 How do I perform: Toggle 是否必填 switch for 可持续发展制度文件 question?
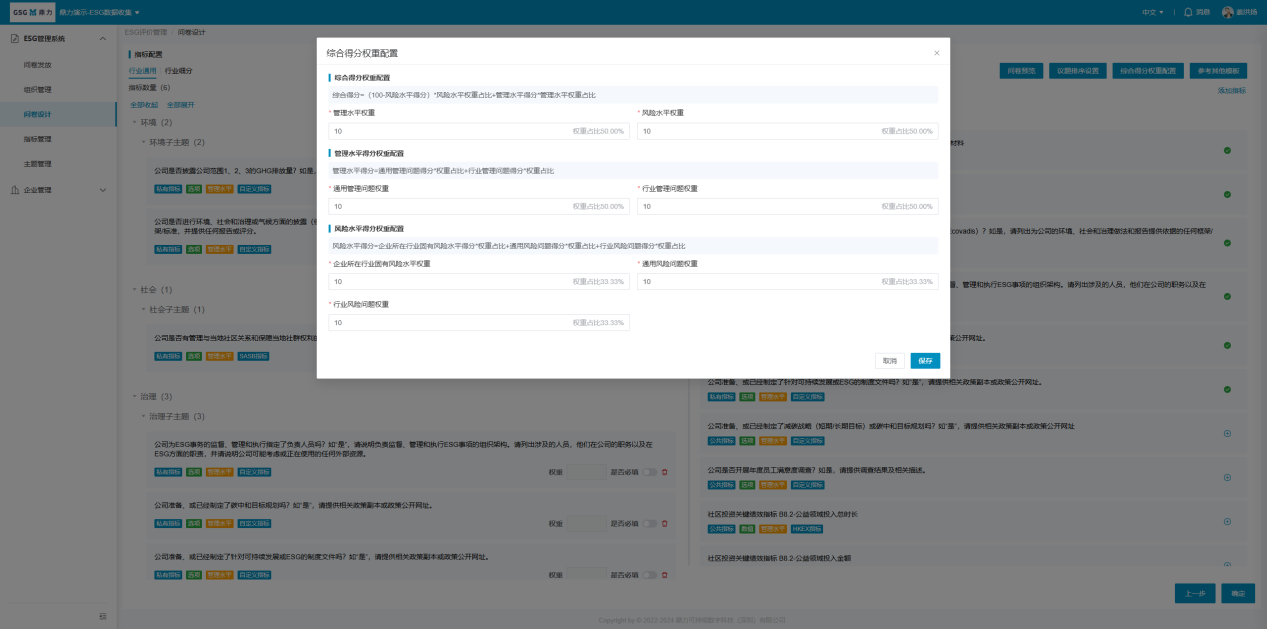pos(649,575)
